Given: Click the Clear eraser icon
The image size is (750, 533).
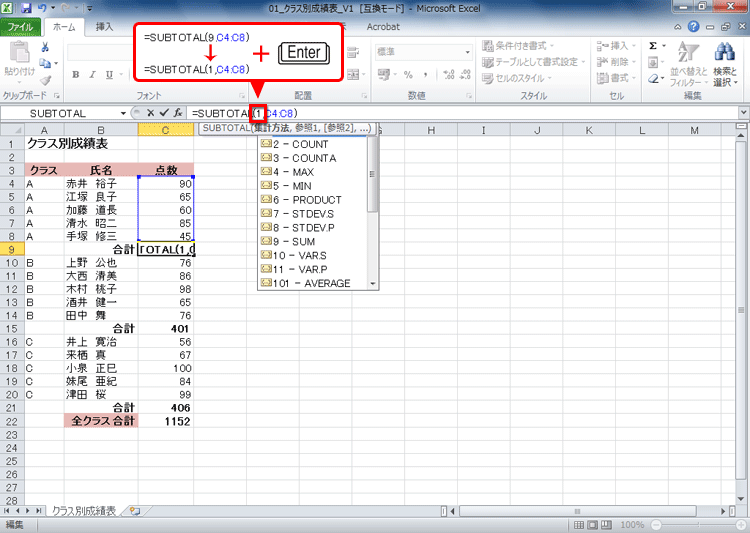Looking at the screenshot, I should pos(653,78).
